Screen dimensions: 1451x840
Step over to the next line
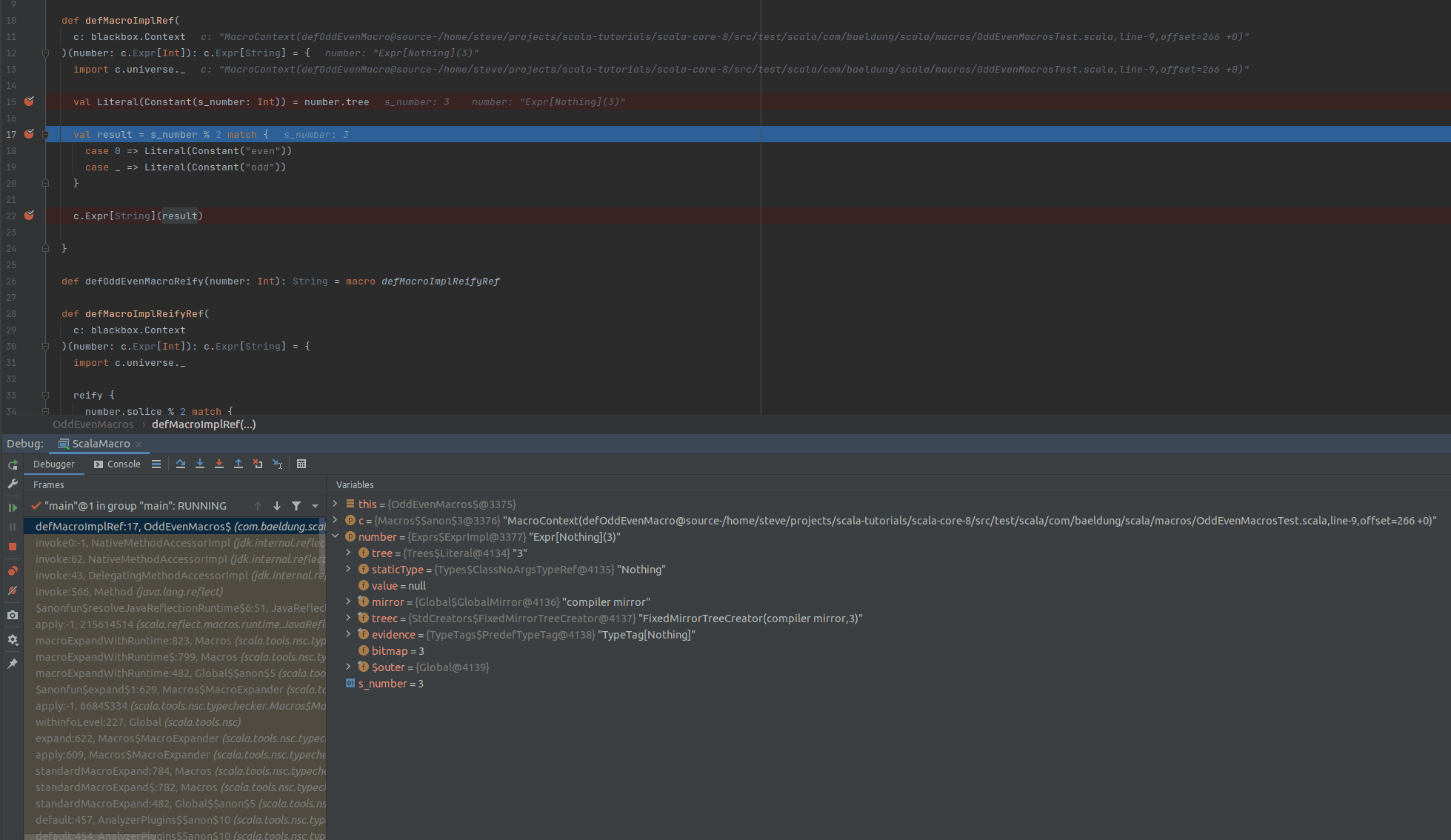(x=181, y=464)
